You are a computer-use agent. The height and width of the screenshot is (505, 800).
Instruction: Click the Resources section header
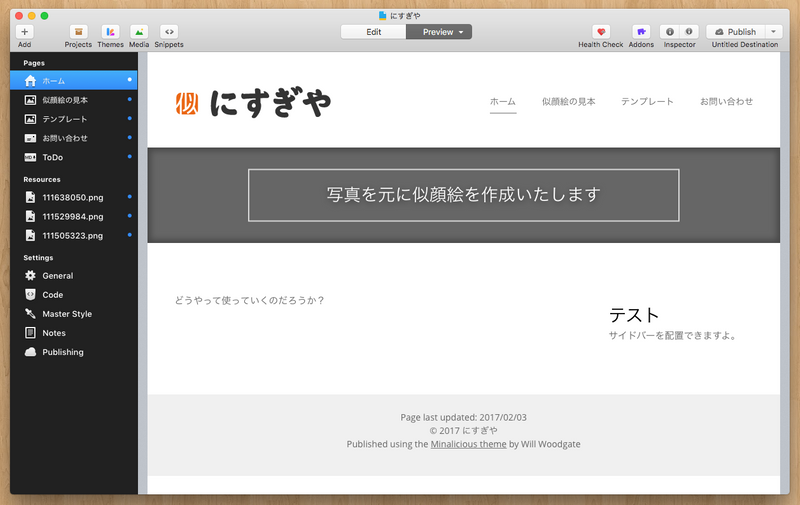pos(42,180)
